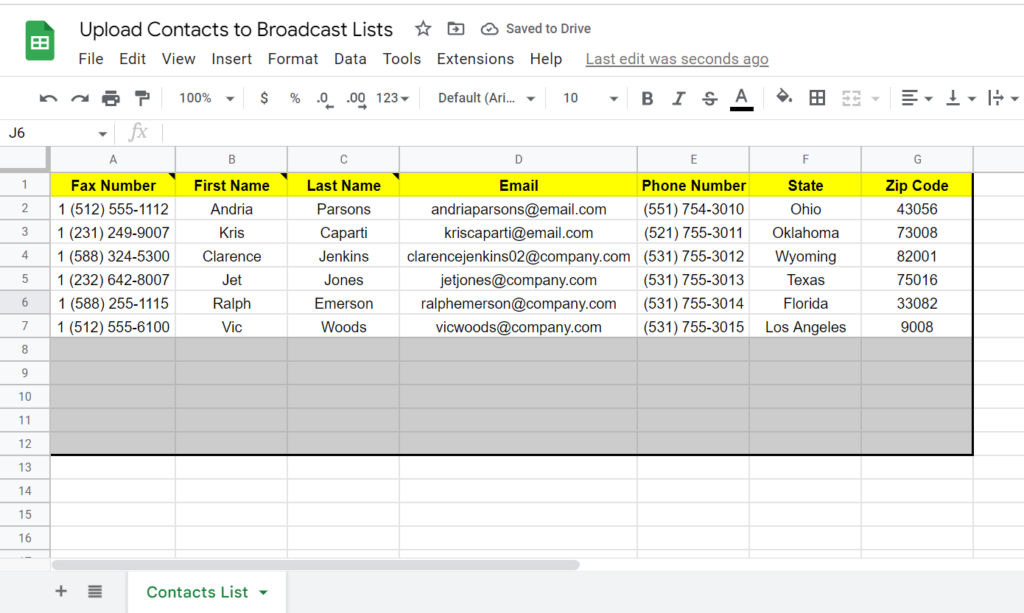Click the Move to folder icon
The width and height of the screenshot is (1024, 613).
455,29
